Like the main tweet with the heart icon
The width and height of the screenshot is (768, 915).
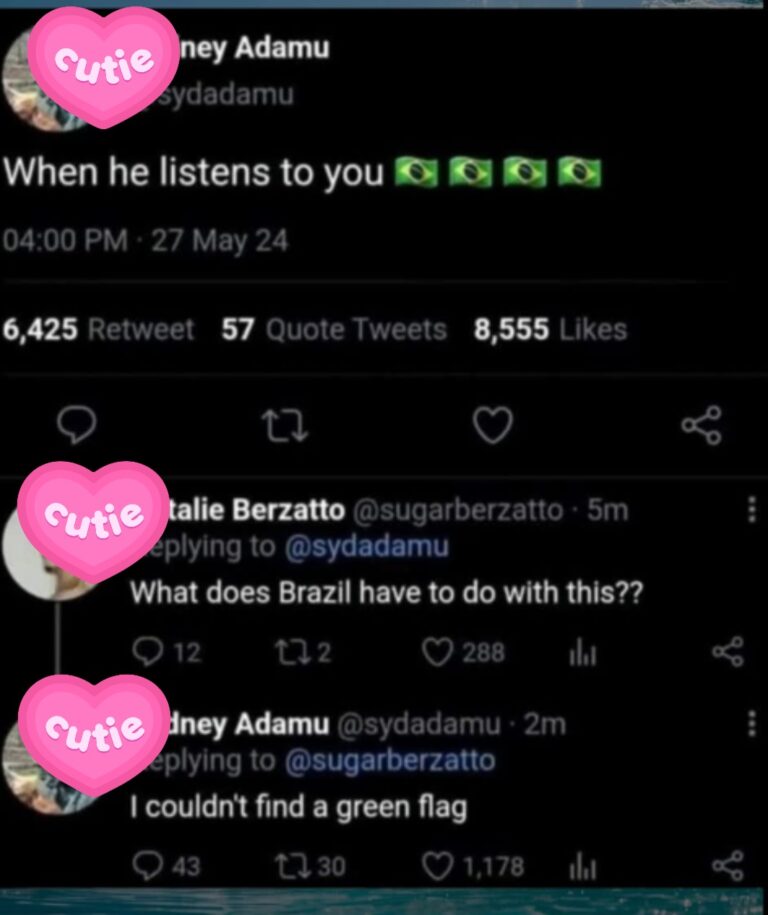[492, 427]
